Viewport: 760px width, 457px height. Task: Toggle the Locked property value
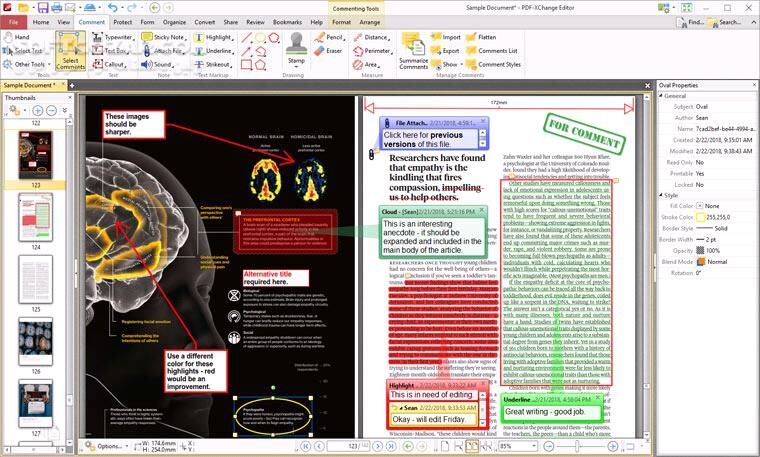(699, 185)
